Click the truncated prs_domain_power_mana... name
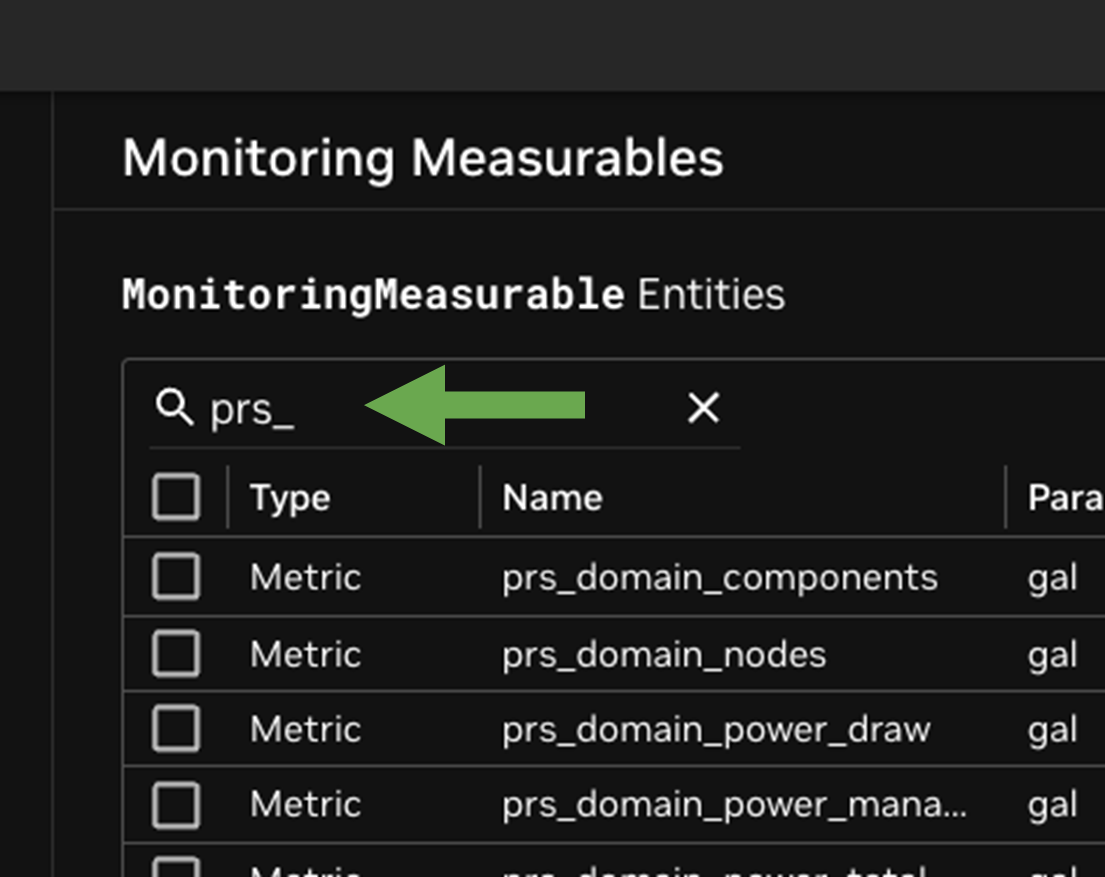The image size is (1105, 877). [734, 804]
